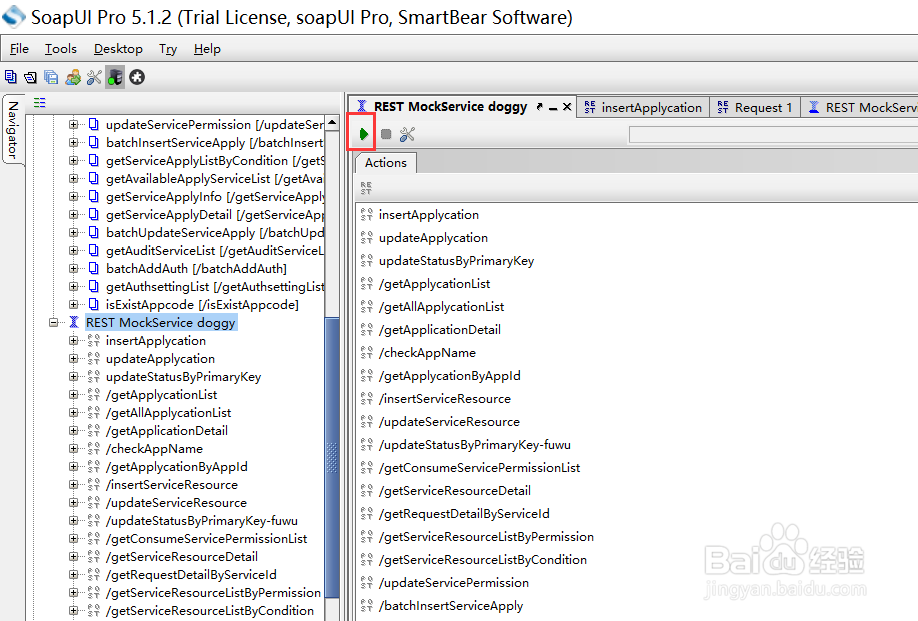Viewport: 918px width, 621px height.
Task: Select updateApplycation in Actions list
Action: coord(433,238)
